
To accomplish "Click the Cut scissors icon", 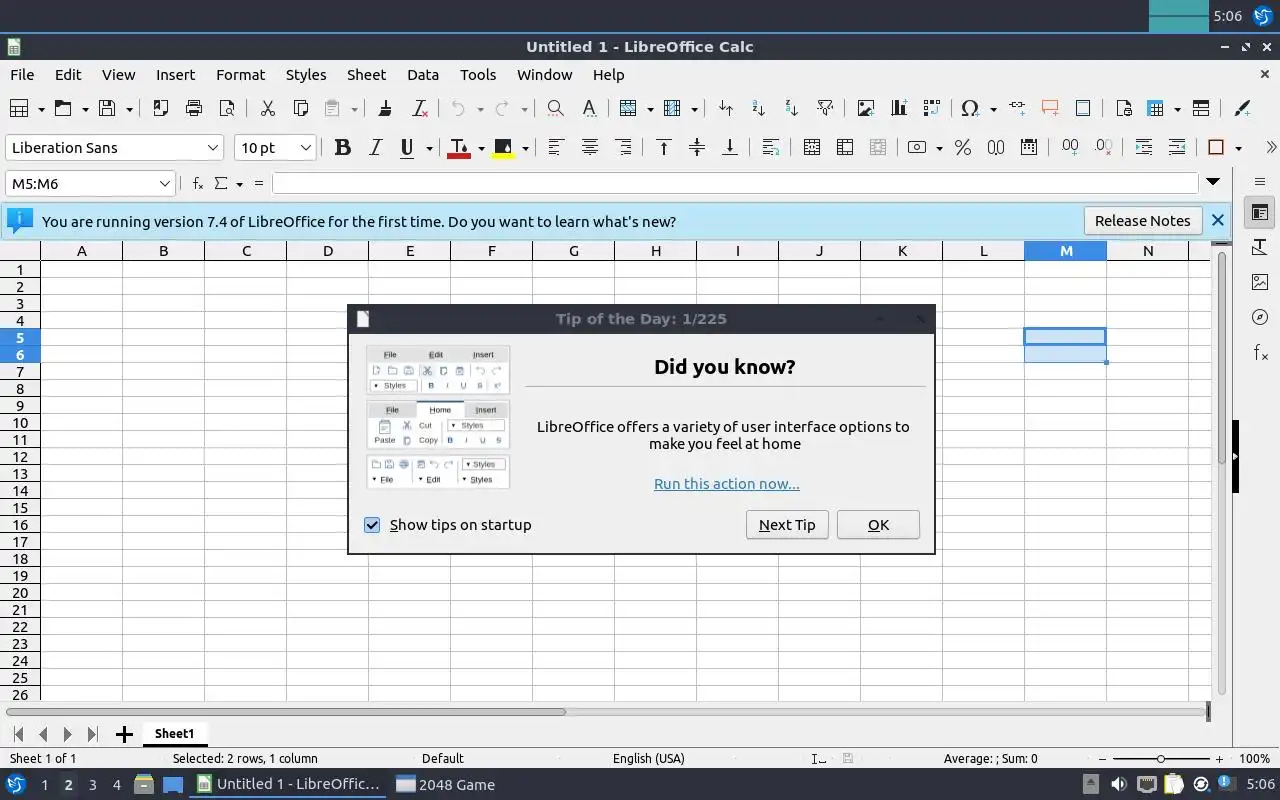I will pos(267,108).
